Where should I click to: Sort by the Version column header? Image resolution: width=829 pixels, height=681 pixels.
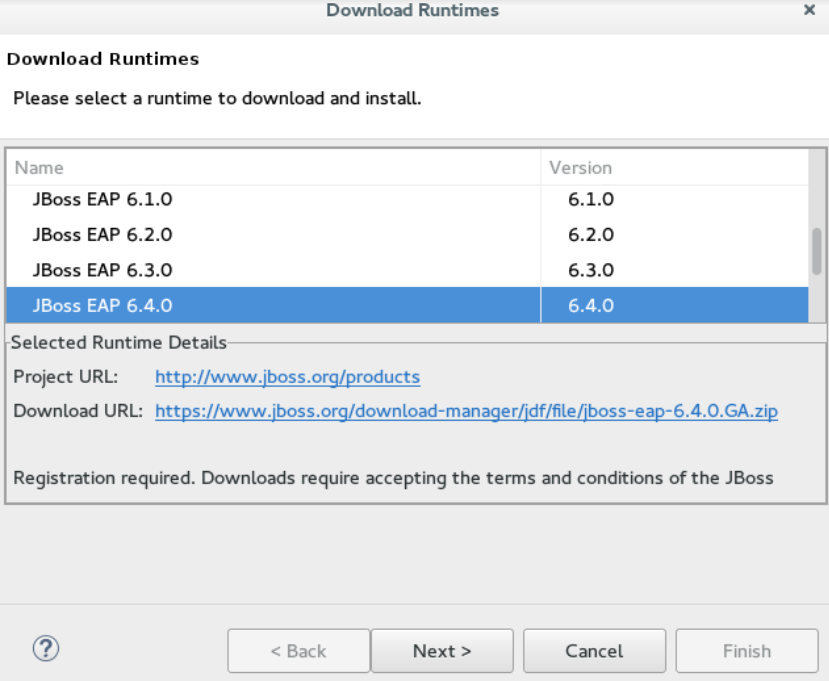point(675,168)
